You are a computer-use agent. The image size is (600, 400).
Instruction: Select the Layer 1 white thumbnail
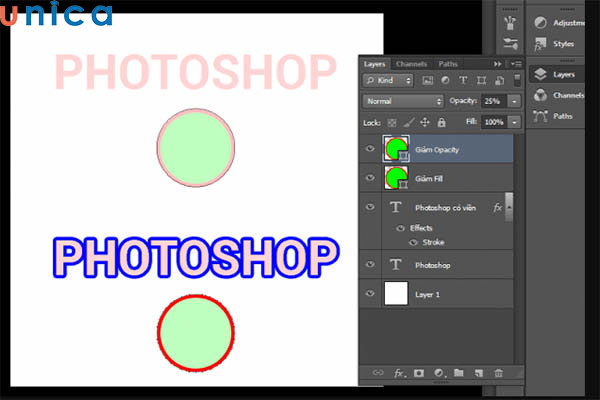pyautogui.click(x=396, y=294)
